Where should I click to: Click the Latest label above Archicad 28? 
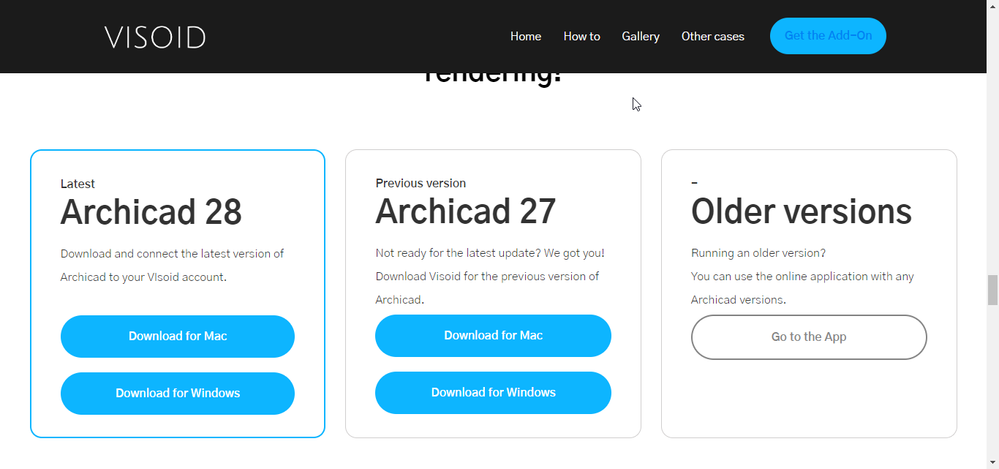78,184
